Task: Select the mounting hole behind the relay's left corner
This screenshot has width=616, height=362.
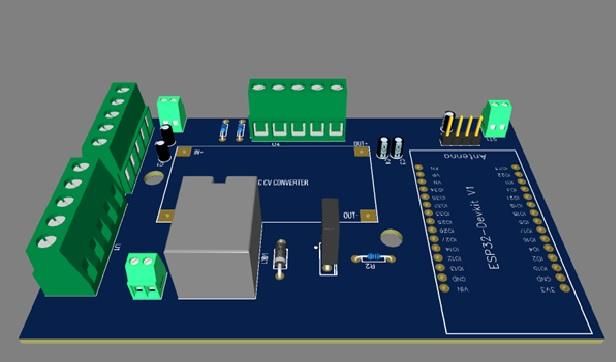Action: tap(154, 178)
